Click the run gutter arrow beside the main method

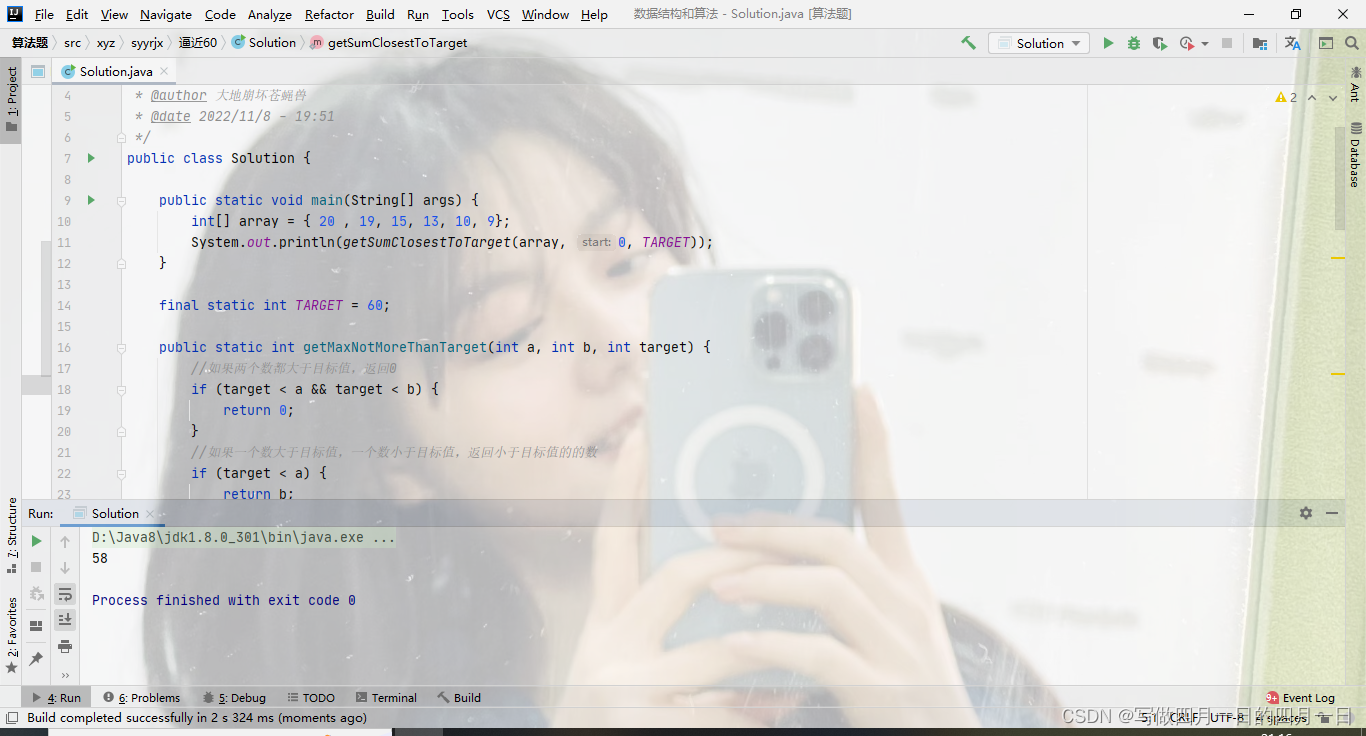(x=91, y=200)
